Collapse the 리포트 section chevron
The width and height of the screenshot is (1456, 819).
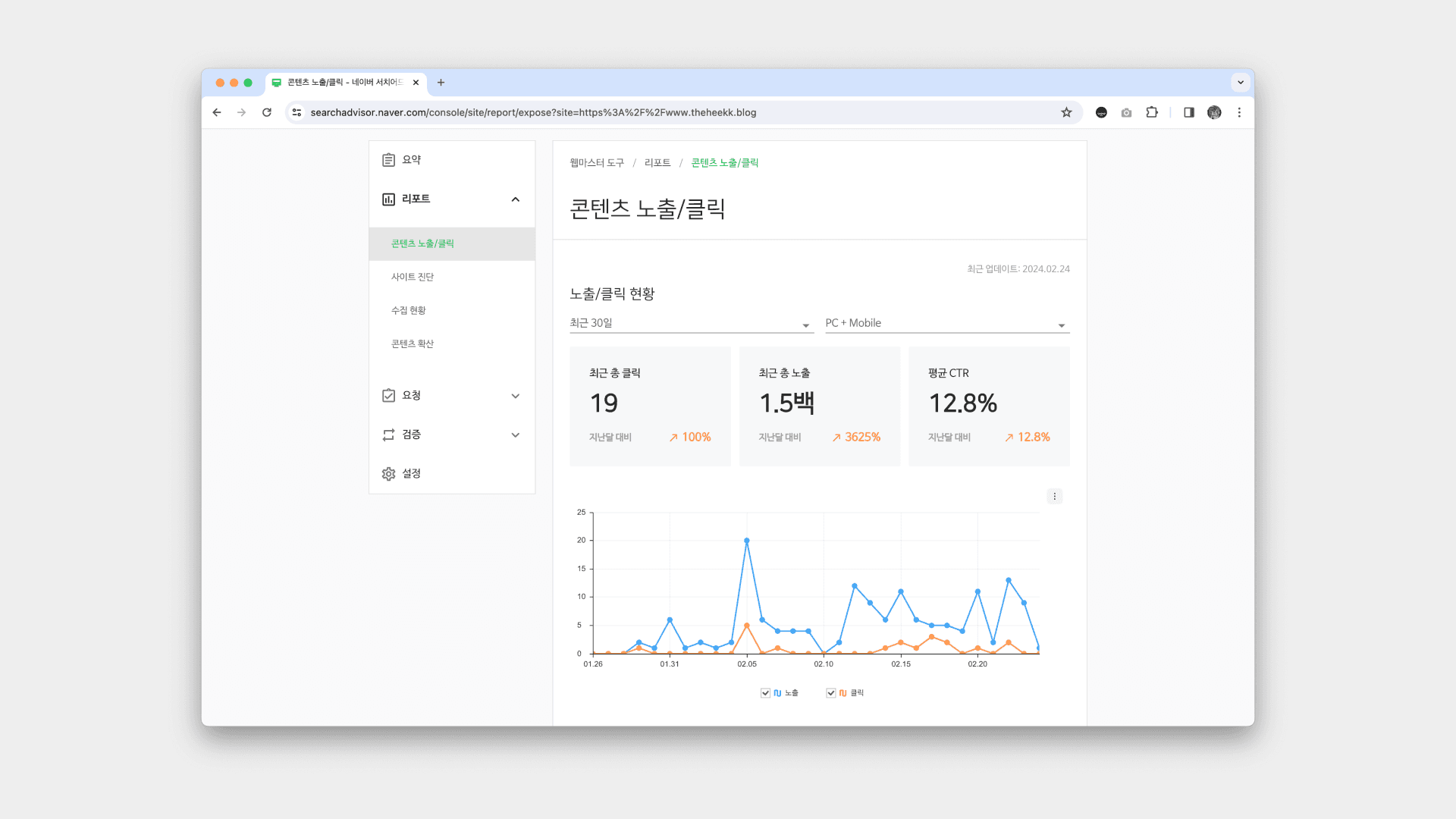pyautogui.click(x=516, y=199)
